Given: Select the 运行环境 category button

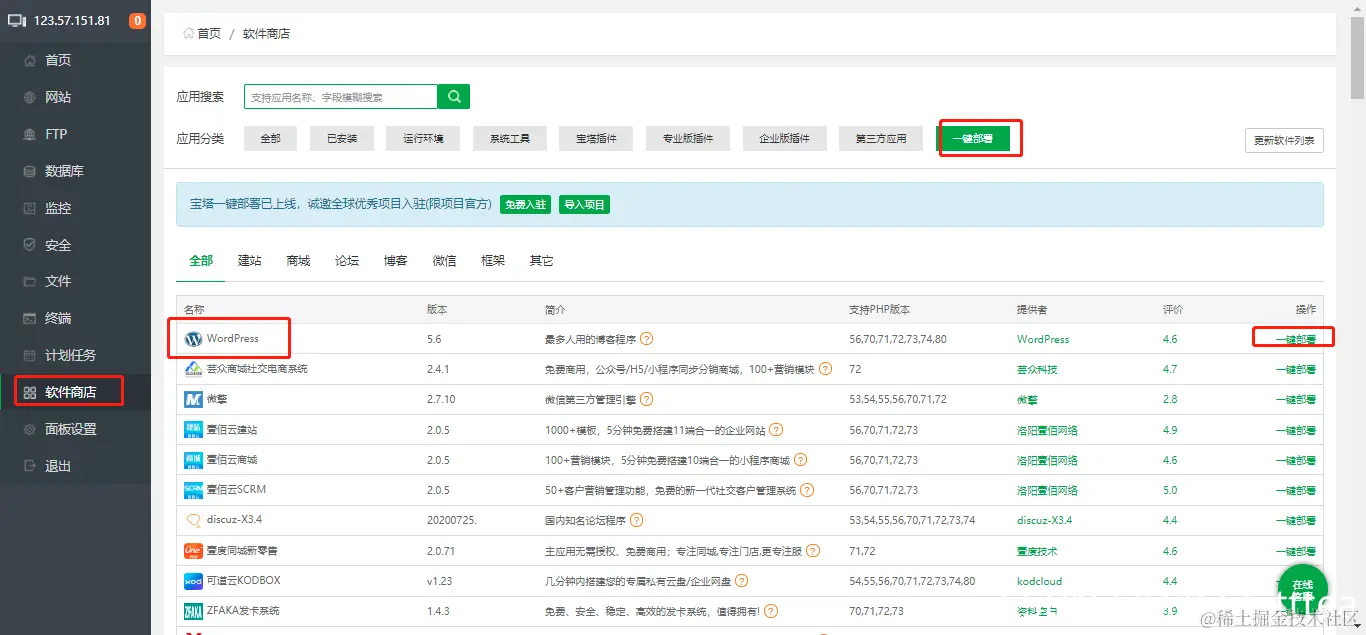Looking at the screenshot, I should click(x=423, y=139).
